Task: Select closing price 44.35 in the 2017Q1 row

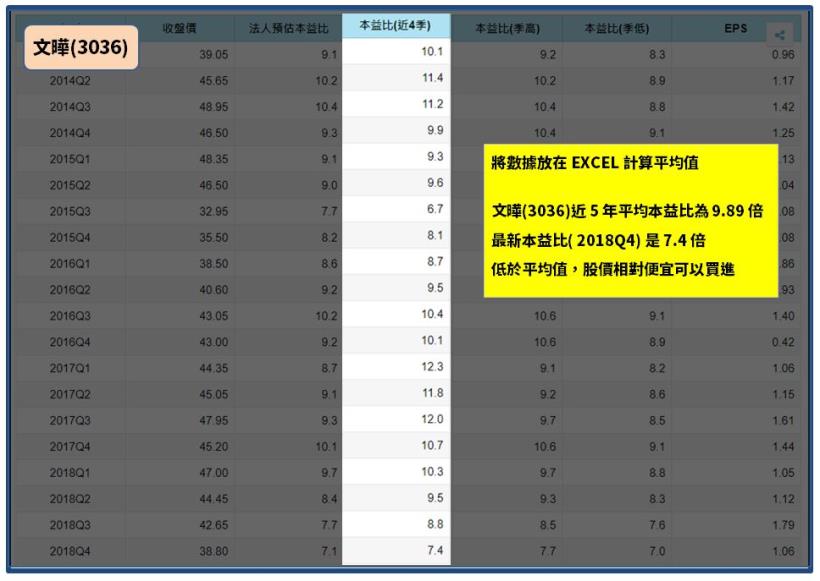Action: click(x=213, y=368)
